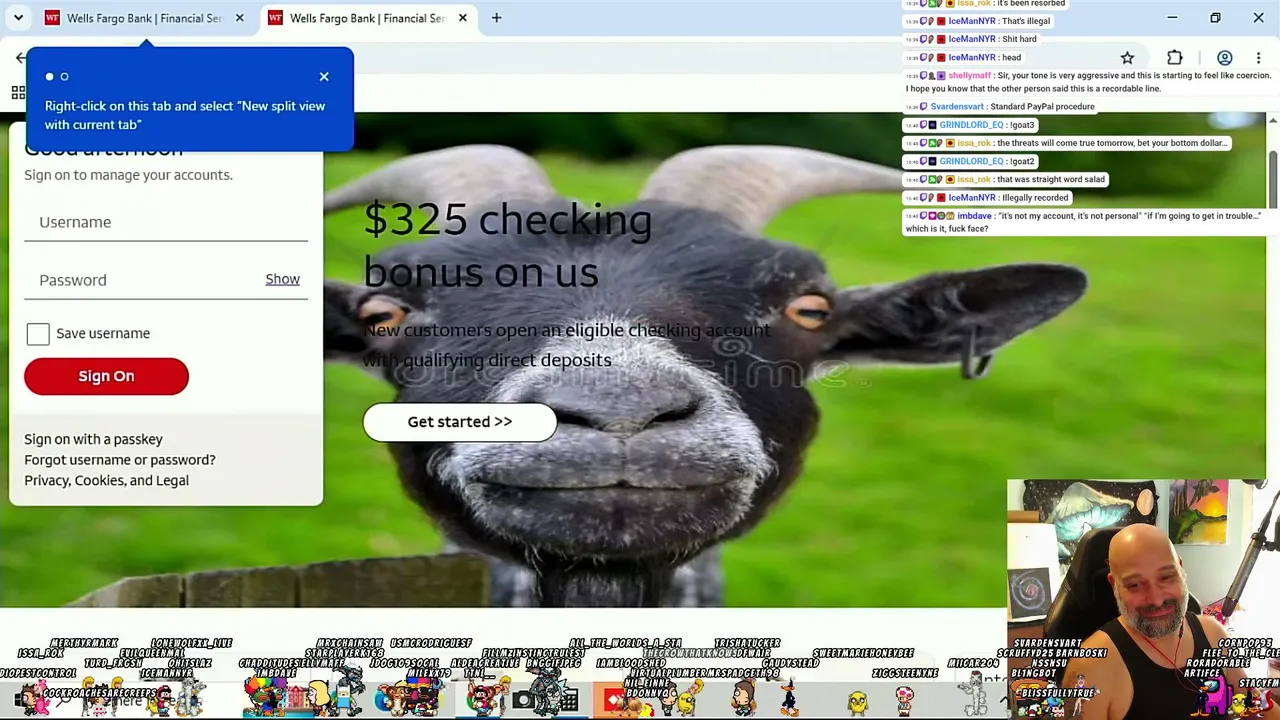Close the active Wells Fargo tab
The width and height of the screenshot is (1280, 720).
tap(462, 18)
